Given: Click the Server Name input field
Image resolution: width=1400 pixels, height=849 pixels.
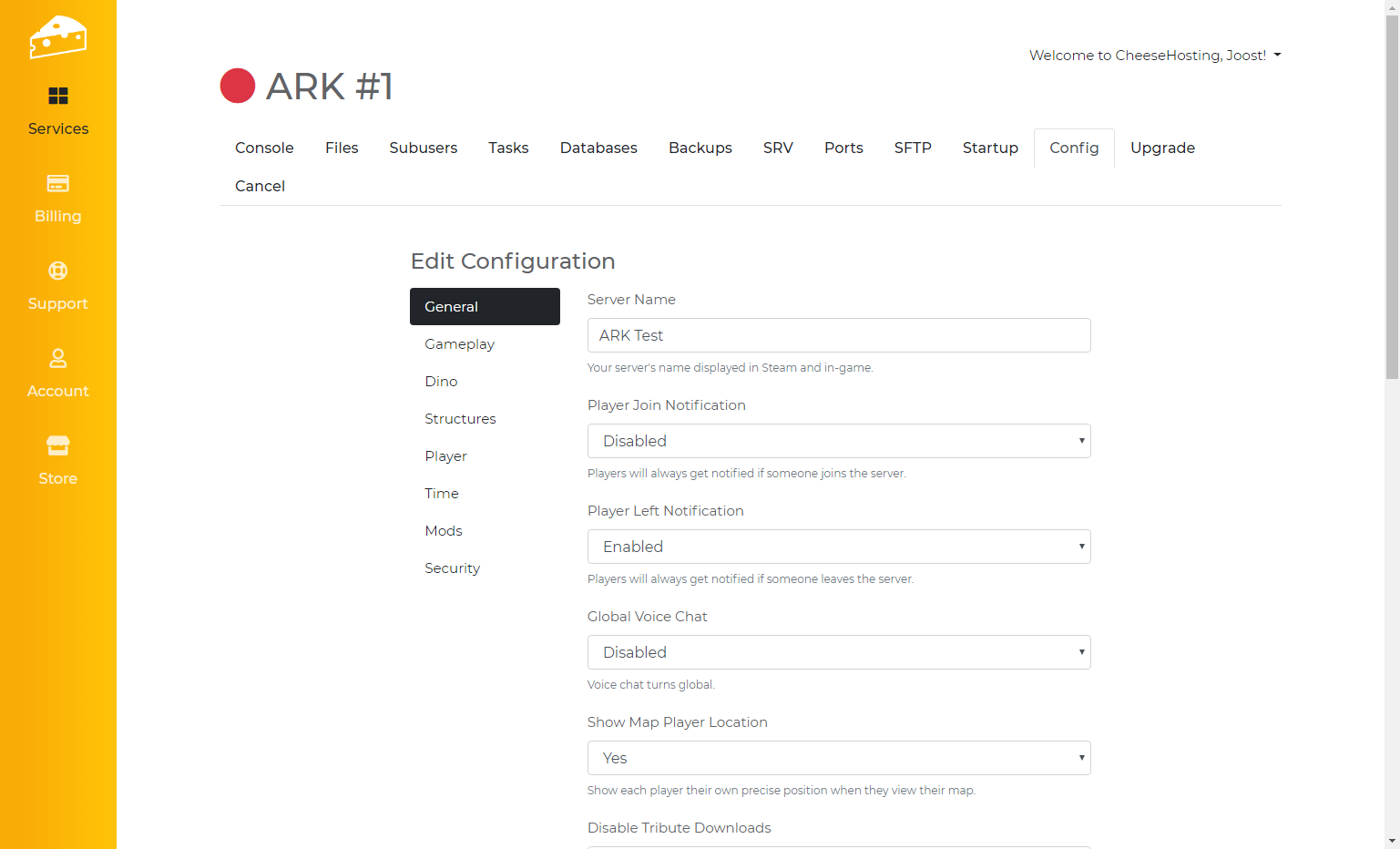Looking at the screenshot, I should point(838,335).
